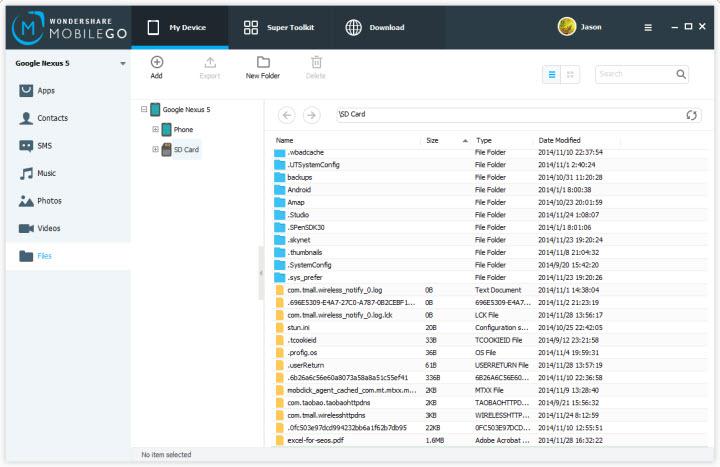Image resolution: width=720 pixels, height=467 pixels.
Task: Switch to list view
Action: click(x=552, y=74)
